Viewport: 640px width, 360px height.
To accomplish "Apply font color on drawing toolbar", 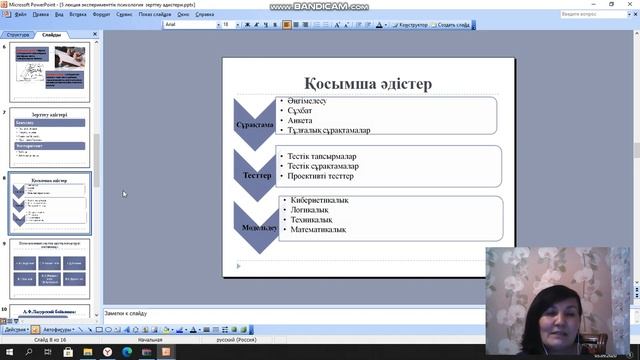I will click(x=193, y=329).
